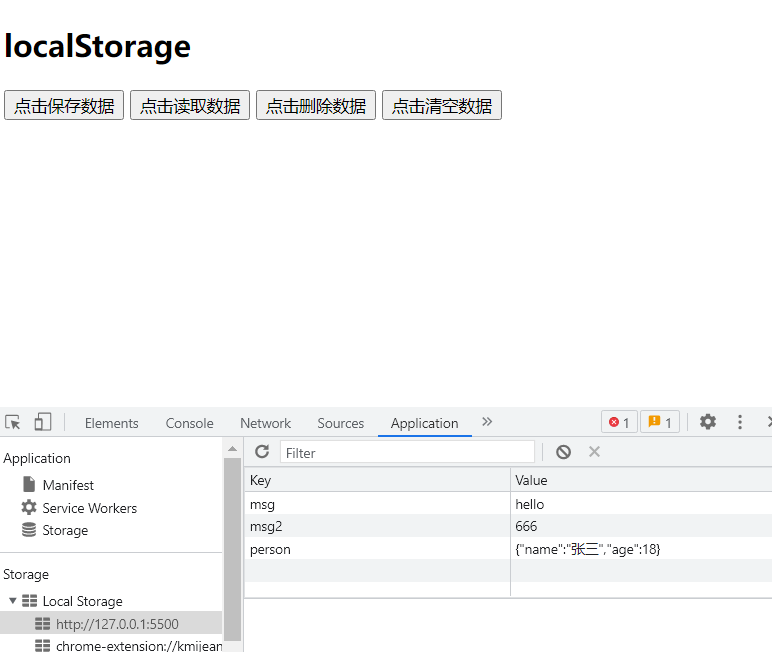772x652 pixels.
Task: Click the sidebar scrollbar up arrow
Action: click(x=232, y=449)
